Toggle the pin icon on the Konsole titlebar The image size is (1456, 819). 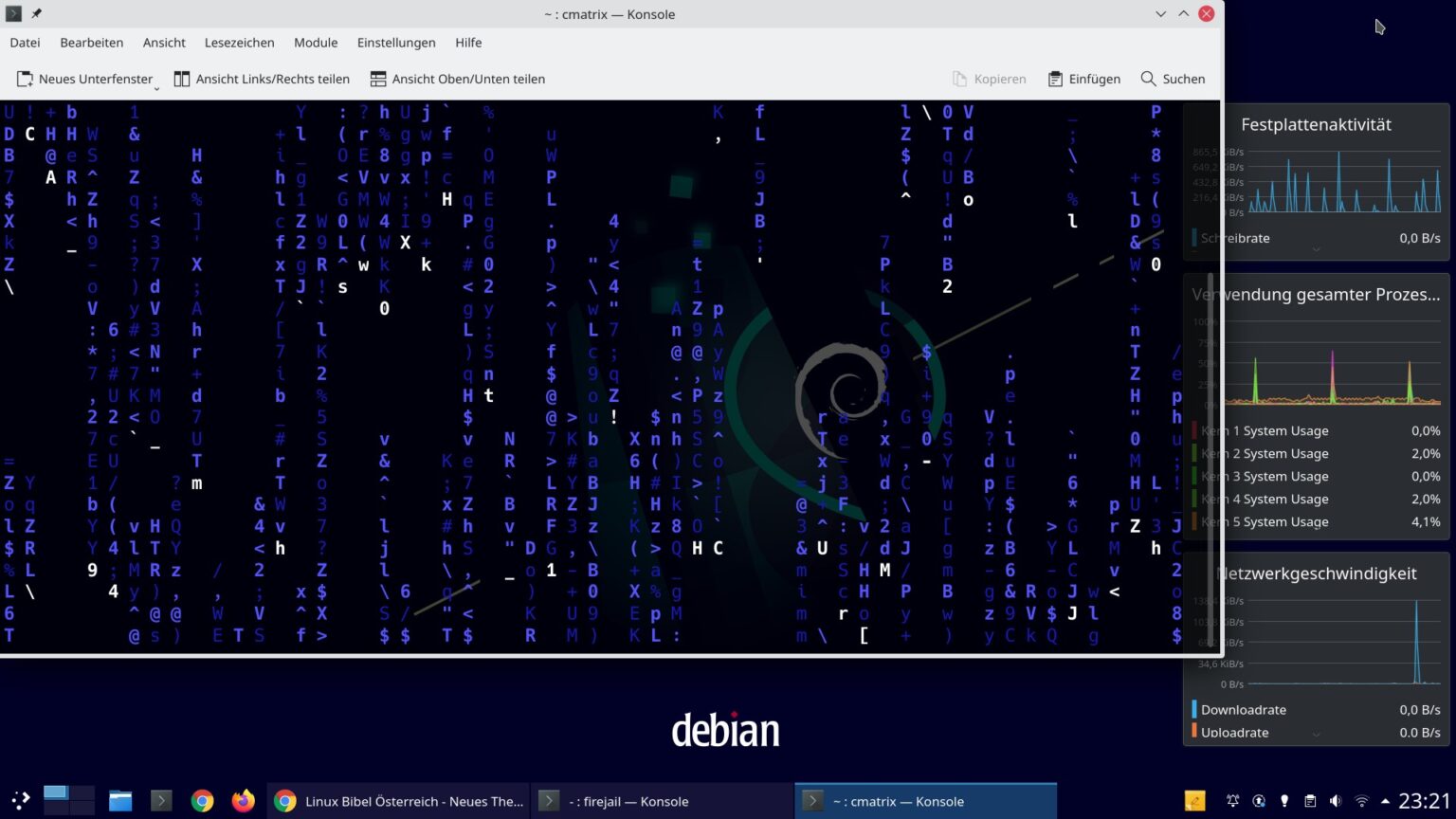coord(36,13)
